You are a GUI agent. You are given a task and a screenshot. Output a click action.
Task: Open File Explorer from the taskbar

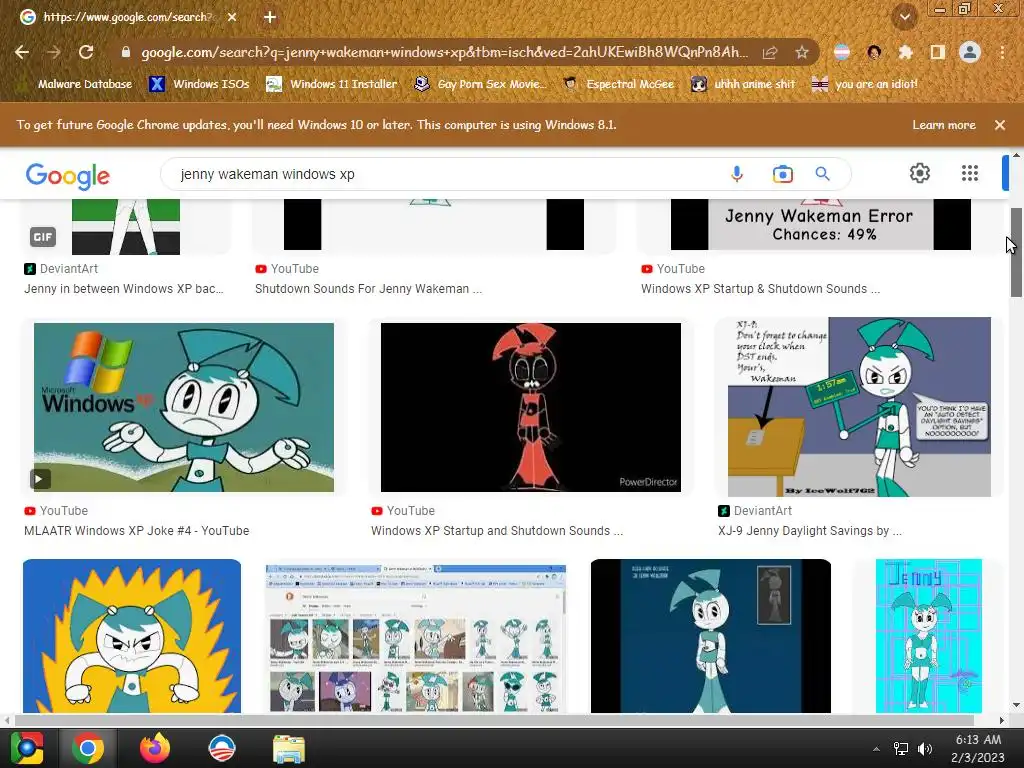point(289,748)
